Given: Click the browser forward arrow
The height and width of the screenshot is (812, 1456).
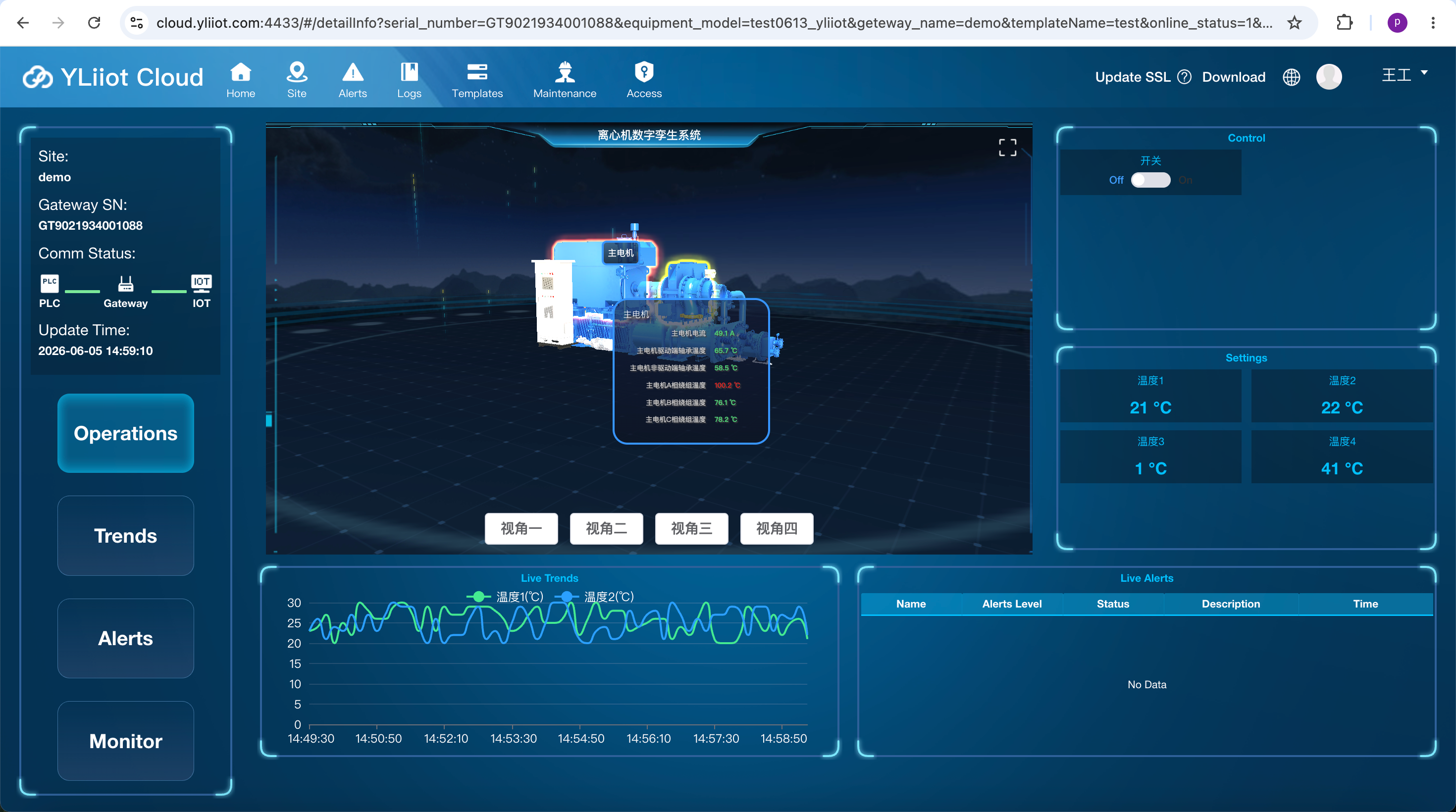Looking at the screenshot, I should pos(58,23).
